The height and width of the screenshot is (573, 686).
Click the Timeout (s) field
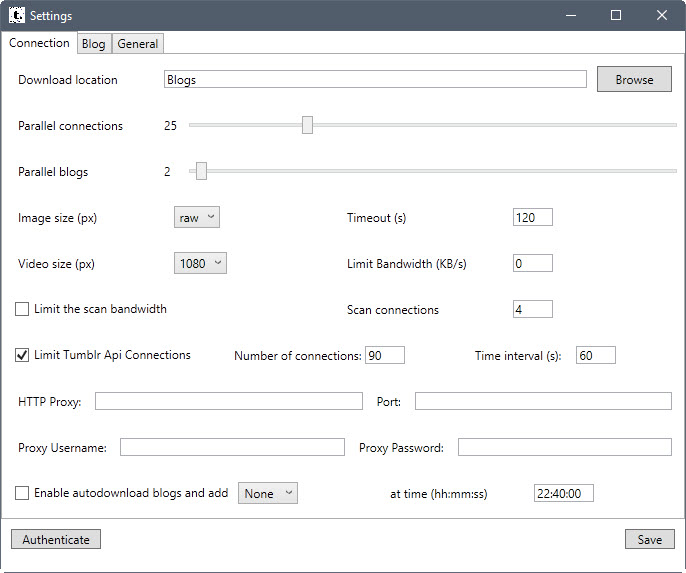(x=532, y=217)
